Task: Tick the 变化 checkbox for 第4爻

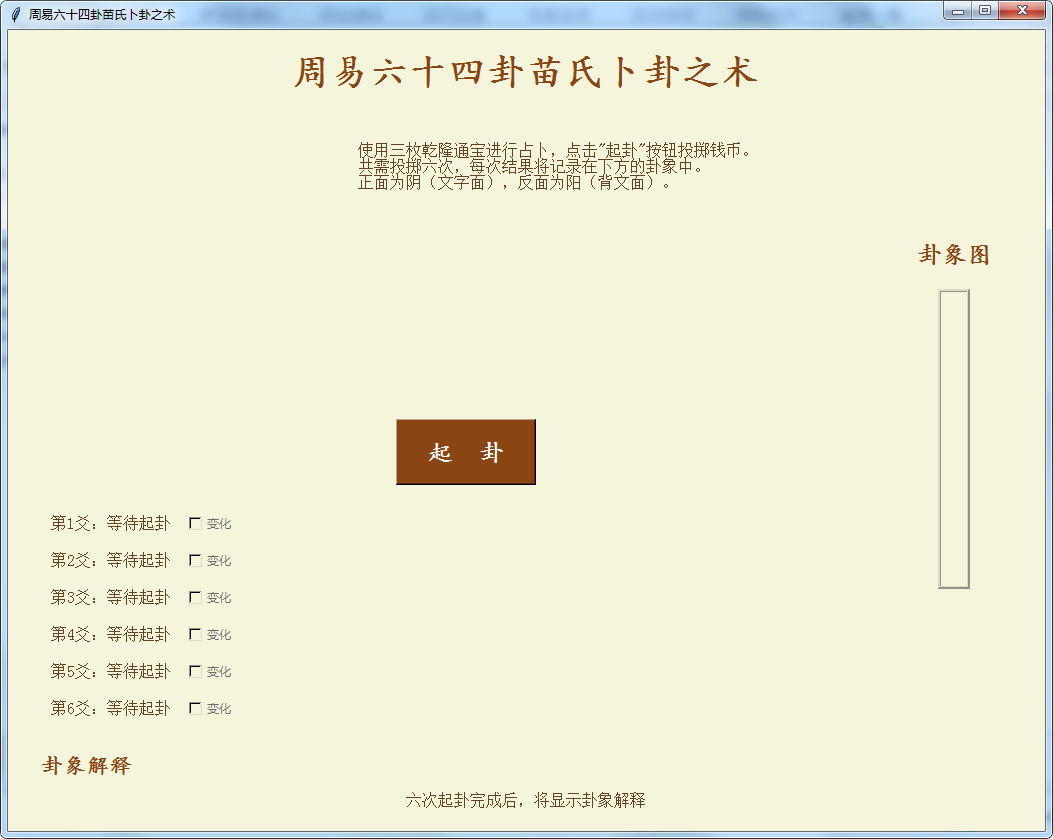Action: 196,634
